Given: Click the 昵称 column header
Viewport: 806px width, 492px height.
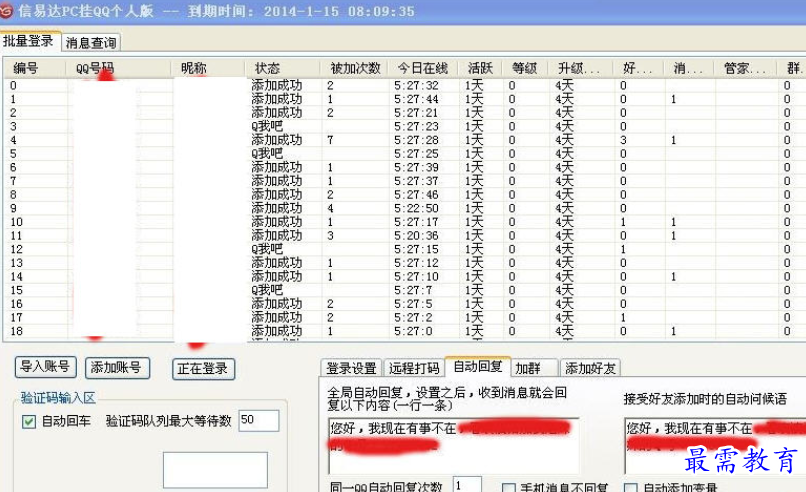Looking at the screenshot, I should point(208,68).
